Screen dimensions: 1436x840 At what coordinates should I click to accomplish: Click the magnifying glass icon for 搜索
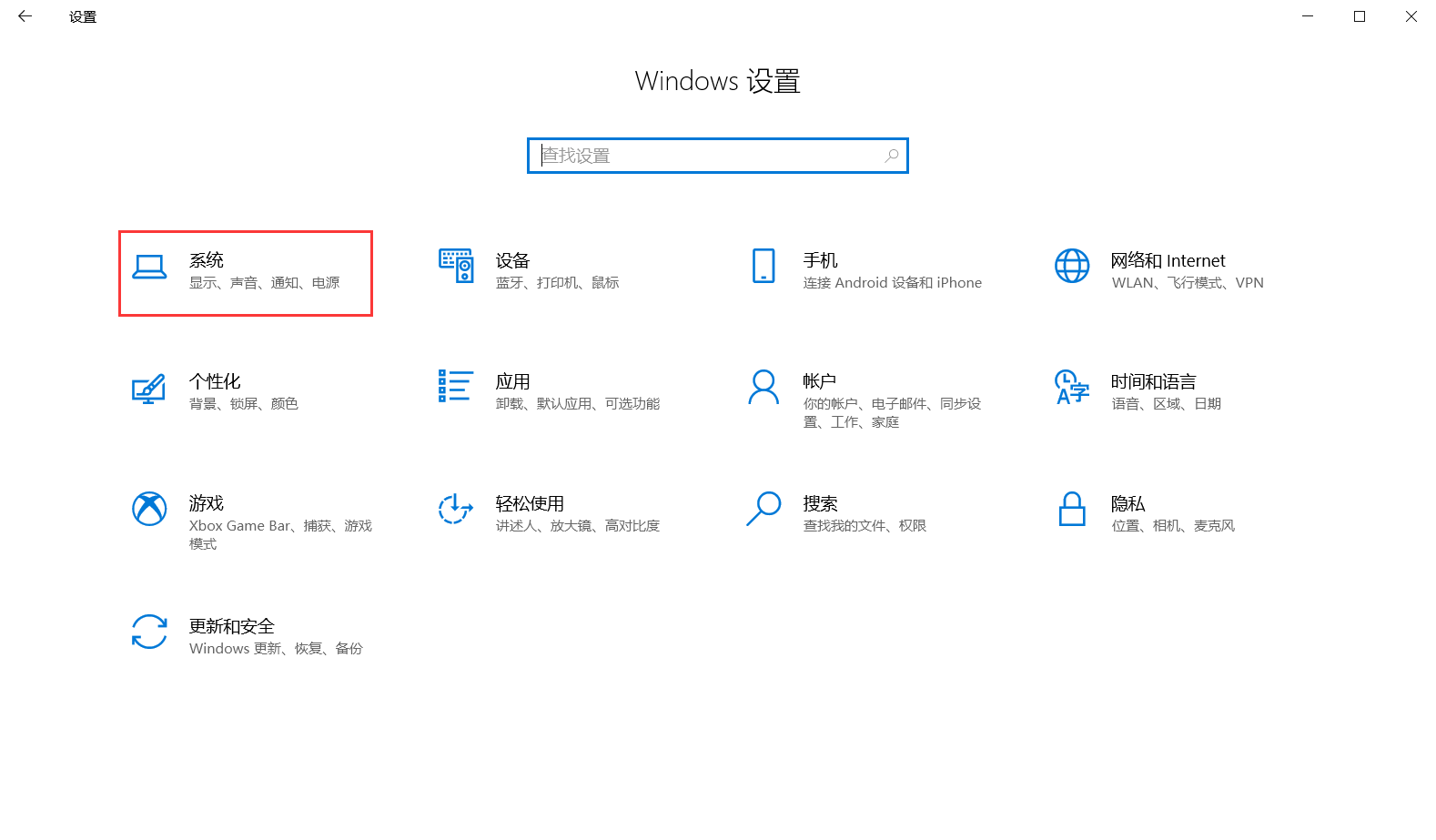point(764,509)
